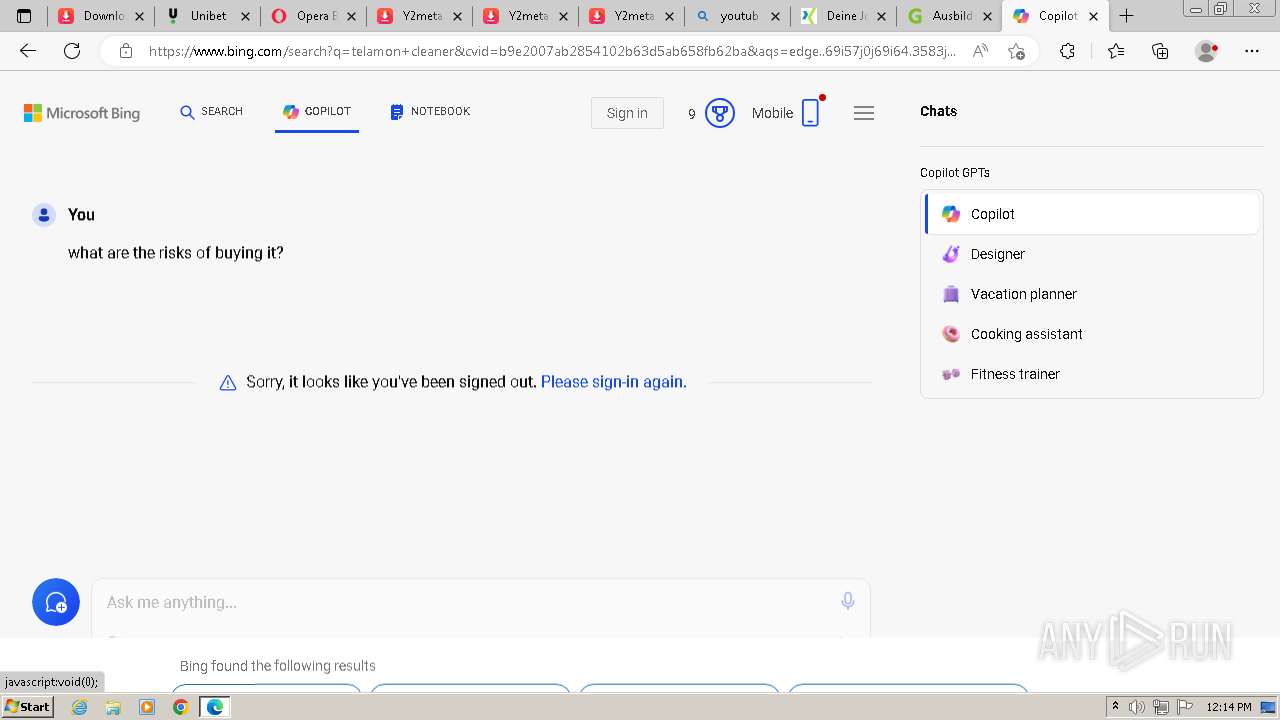Viewport: 1280px width, 720px height.
Task: Choose the Cooking assistant GPT
Action: point(1092,334)
